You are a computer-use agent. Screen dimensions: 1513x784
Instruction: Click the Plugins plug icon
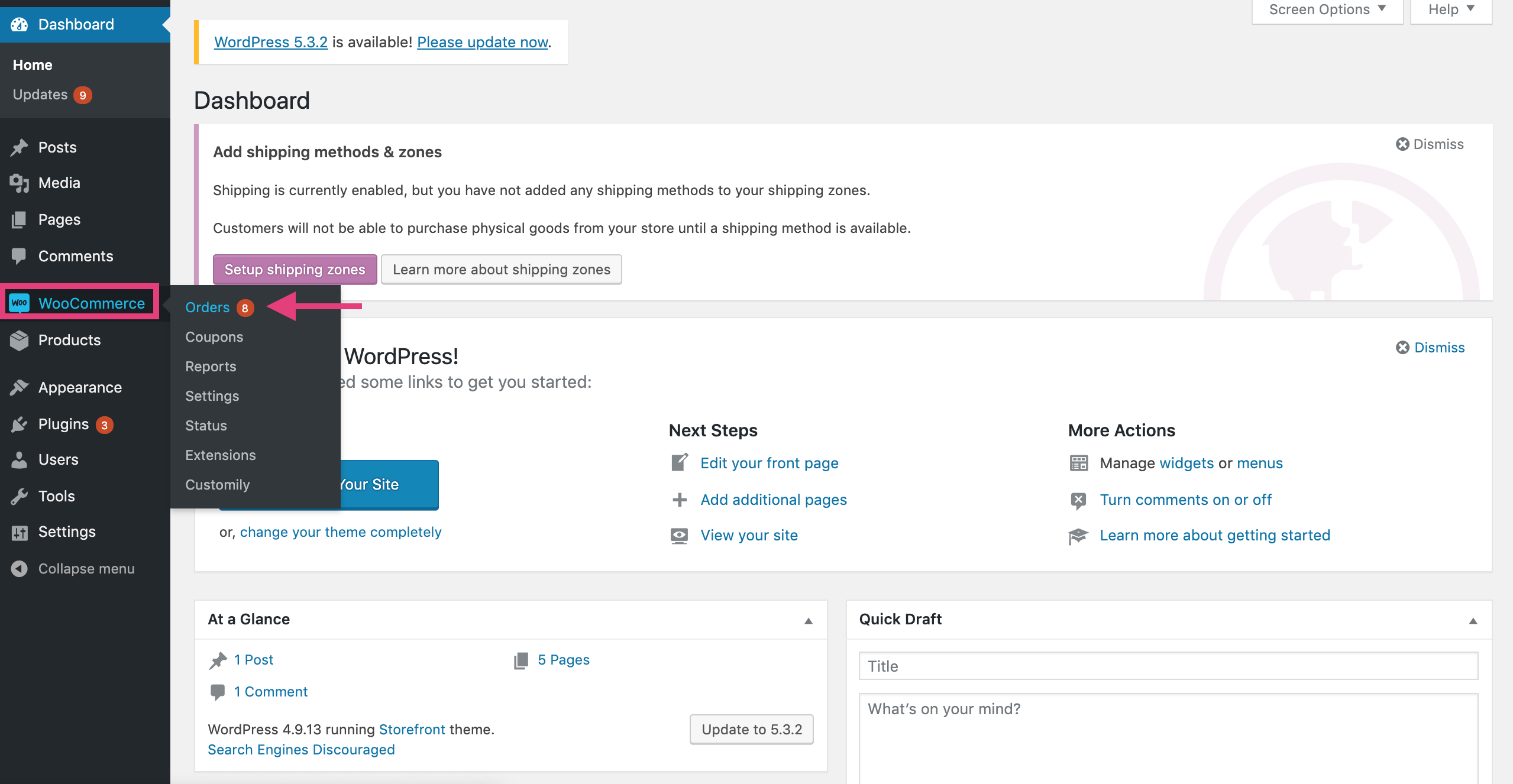[19, 424]
